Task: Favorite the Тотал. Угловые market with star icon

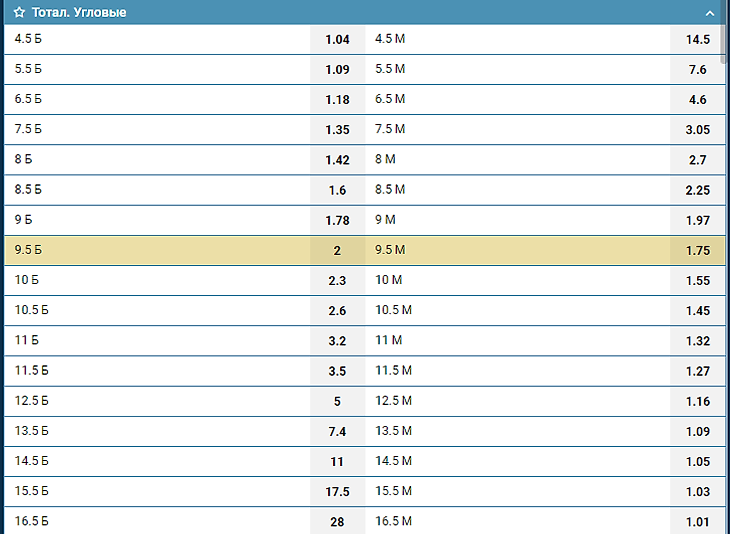Action: [19, 12]
